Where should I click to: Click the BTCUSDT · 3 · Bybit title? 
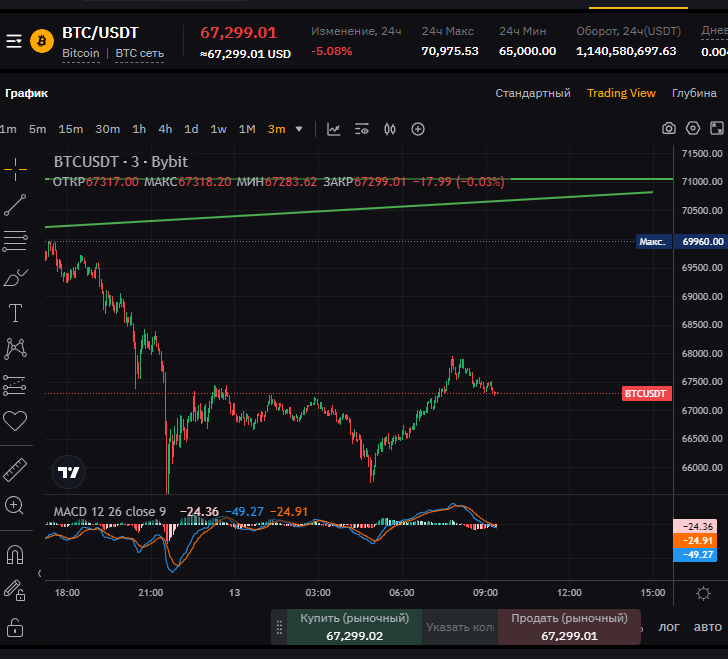(x=121, y=162)
